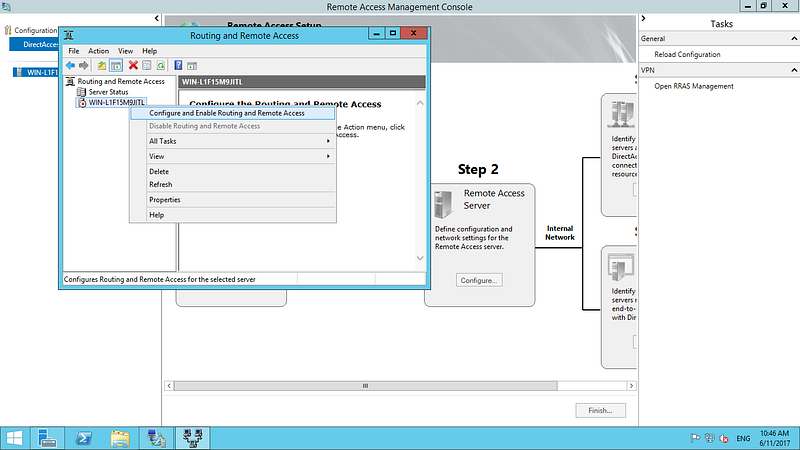Click the Action Center flag tray icon
This screenshot has height=450, width=800.
(x=695, y=438)
